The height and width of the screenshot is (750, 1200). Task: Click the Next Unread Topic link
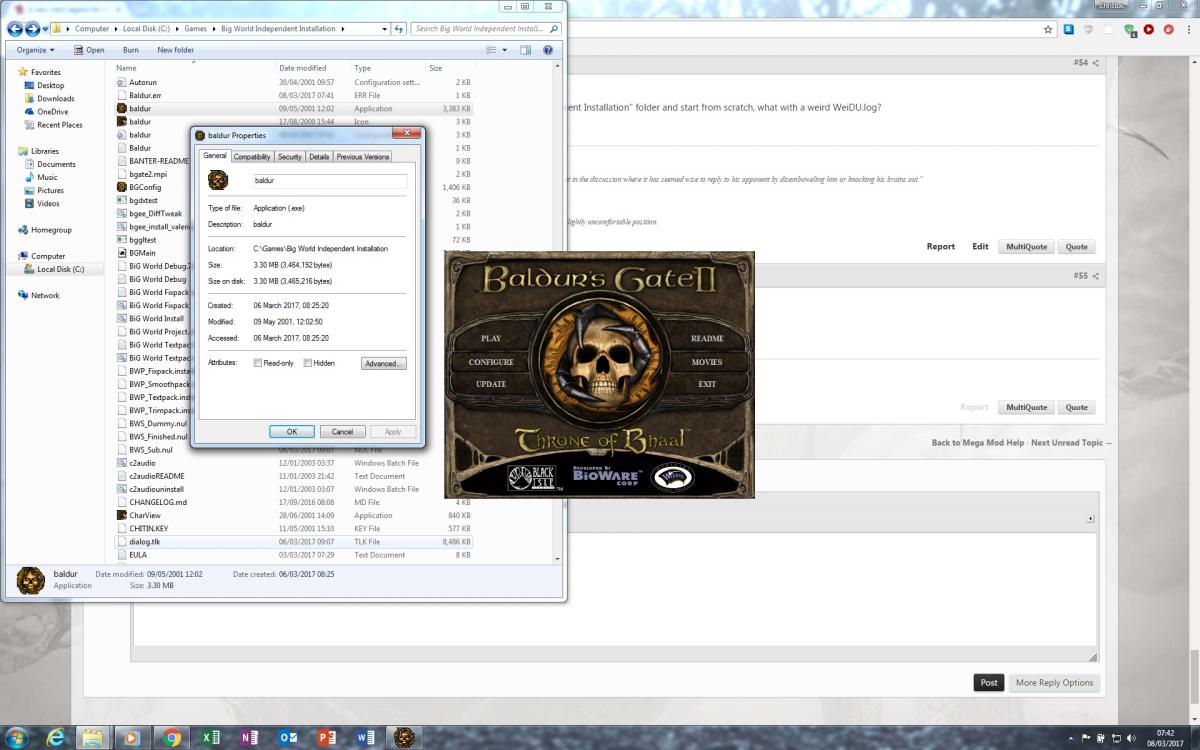click(1072, 443)
